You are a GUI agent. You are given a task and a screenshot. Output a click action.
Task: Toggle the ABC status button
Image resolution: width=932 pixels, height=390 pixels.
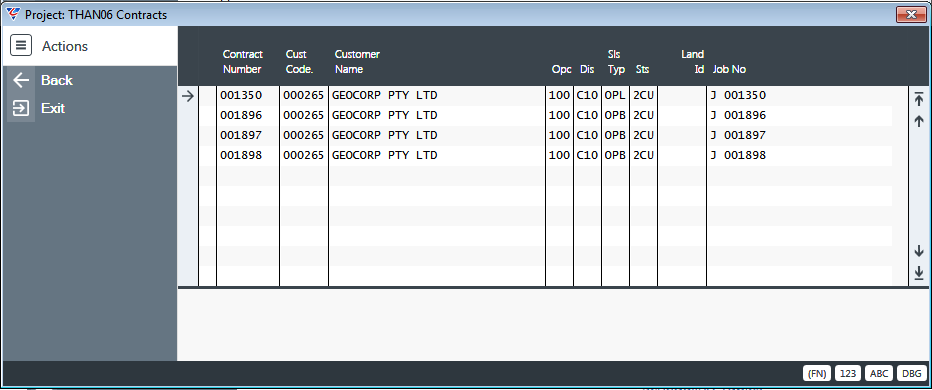tap(879, 373)
